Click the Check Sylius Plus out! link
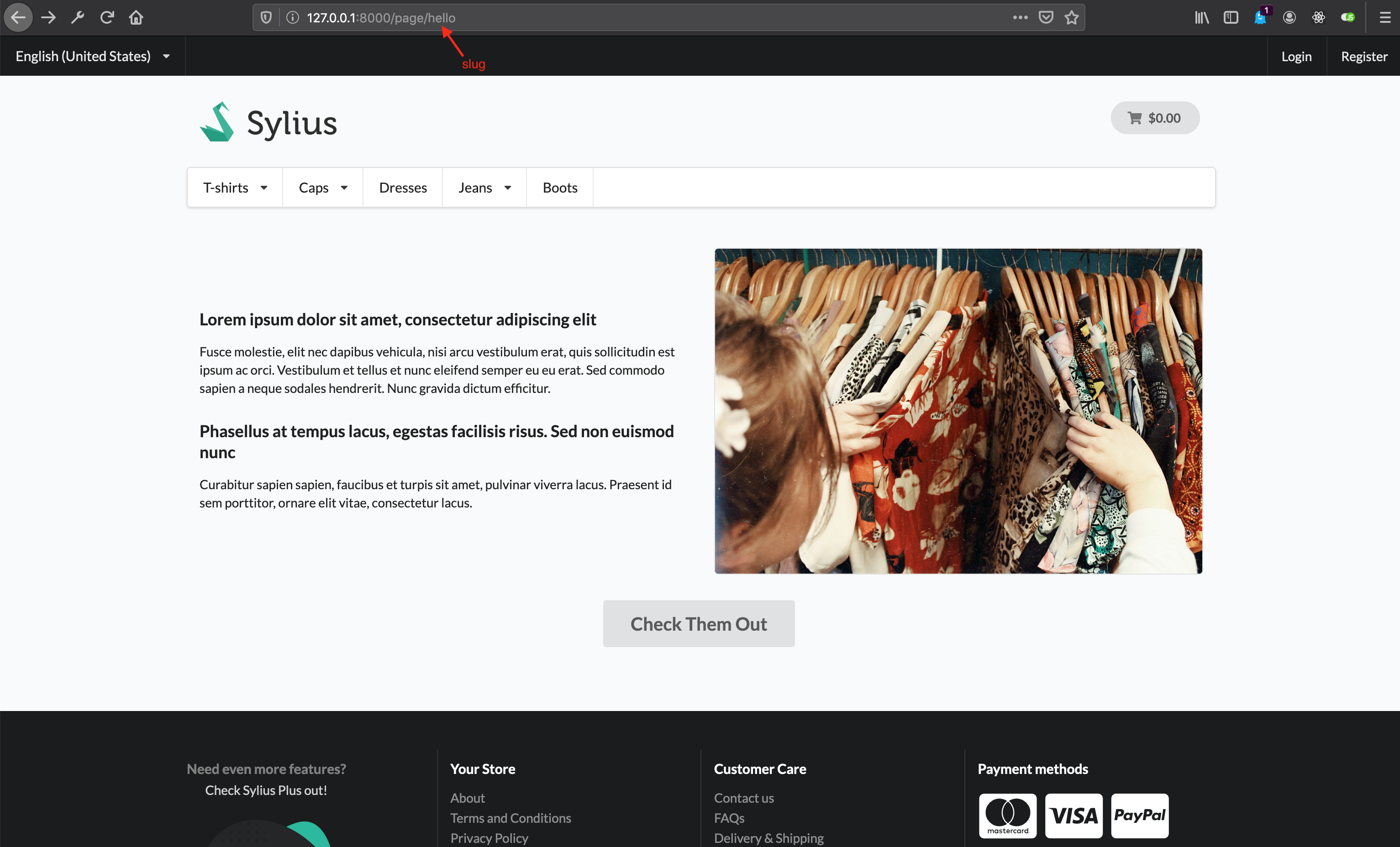 (266, 790)
